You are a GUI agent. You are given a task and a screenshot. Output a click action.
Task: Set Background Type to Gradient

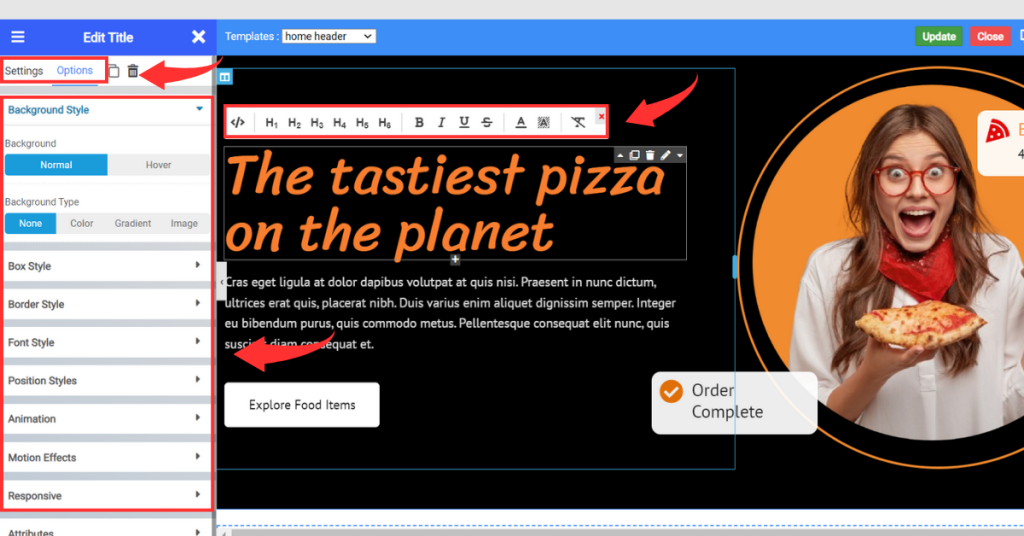(133, 223)
